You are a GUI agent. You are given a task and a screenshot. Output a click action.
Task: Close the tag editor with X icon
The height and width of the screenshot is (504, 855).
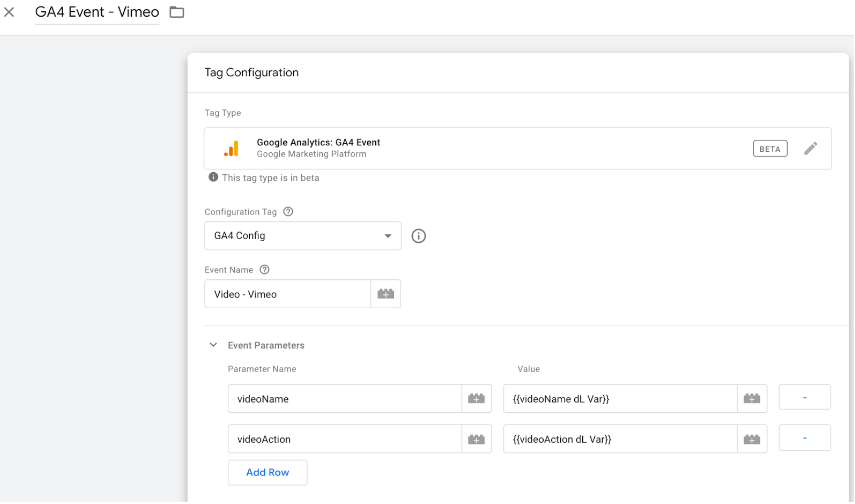[10, 13]
